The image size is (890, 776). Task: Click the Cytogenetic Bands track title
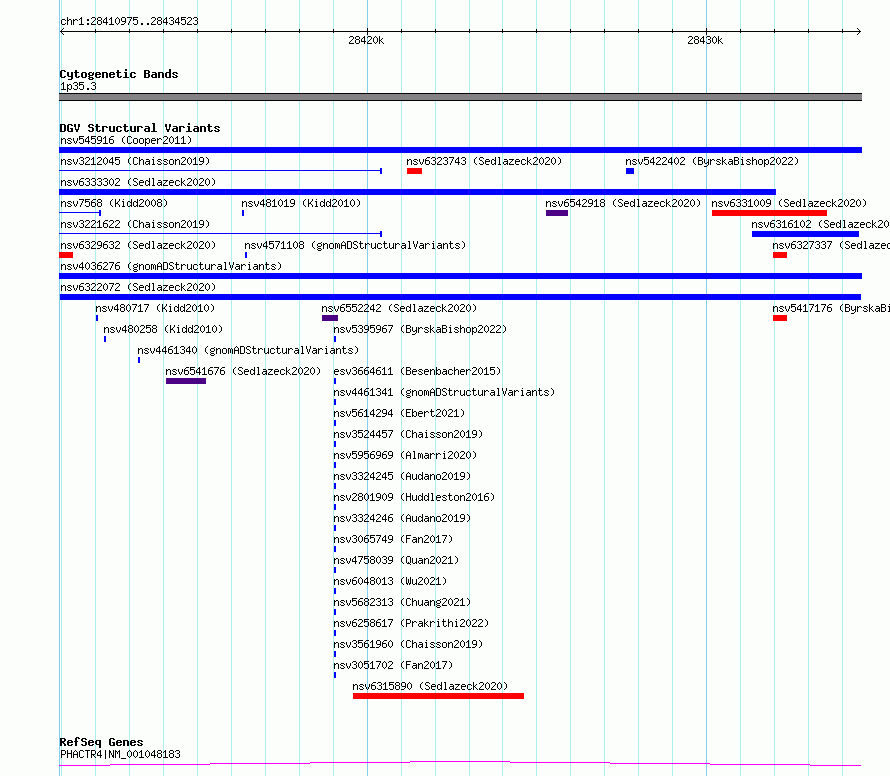[119, 74]
